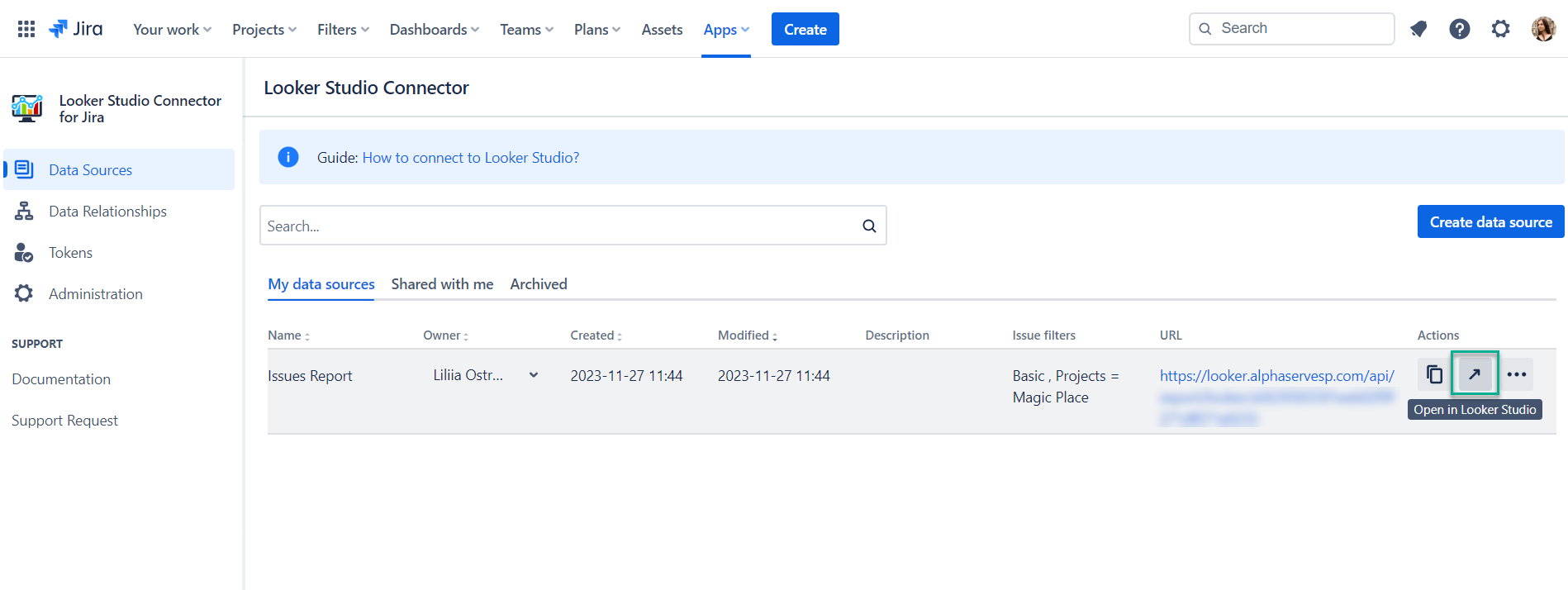Open the help question mark icon
1568x590 pixels.
(1459, 29)
